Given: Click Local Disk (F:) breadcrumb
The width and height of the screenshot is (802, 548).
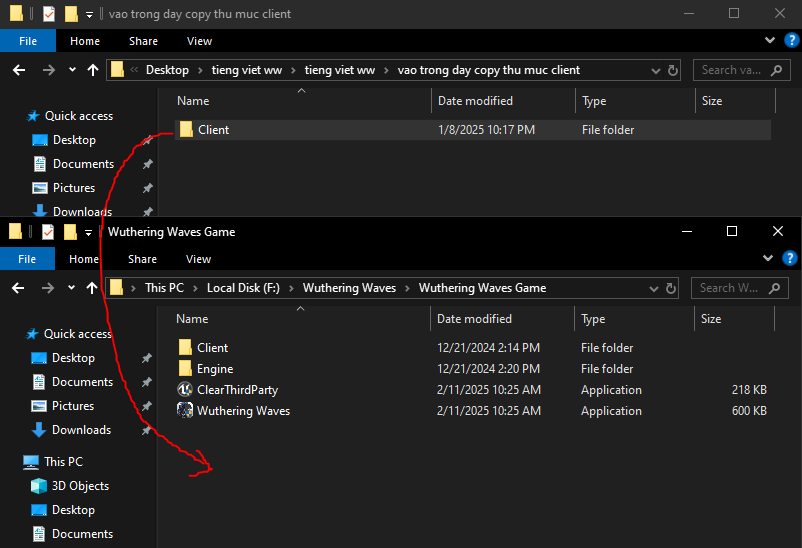Looking at the screenshot, I should coord(243,288).
